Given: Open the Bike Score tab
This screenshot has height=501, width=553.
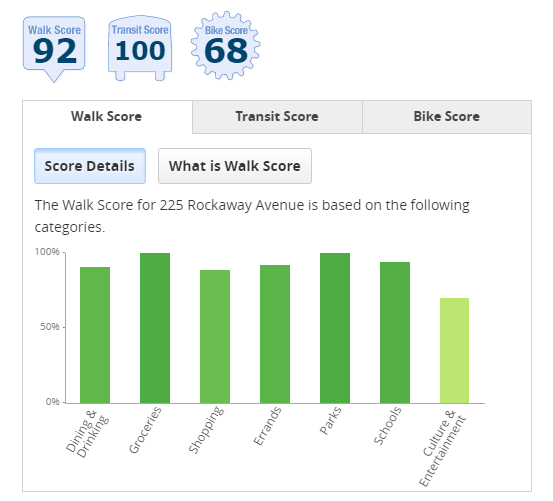Looking at the screenshot, I should (x=446, y=117).
